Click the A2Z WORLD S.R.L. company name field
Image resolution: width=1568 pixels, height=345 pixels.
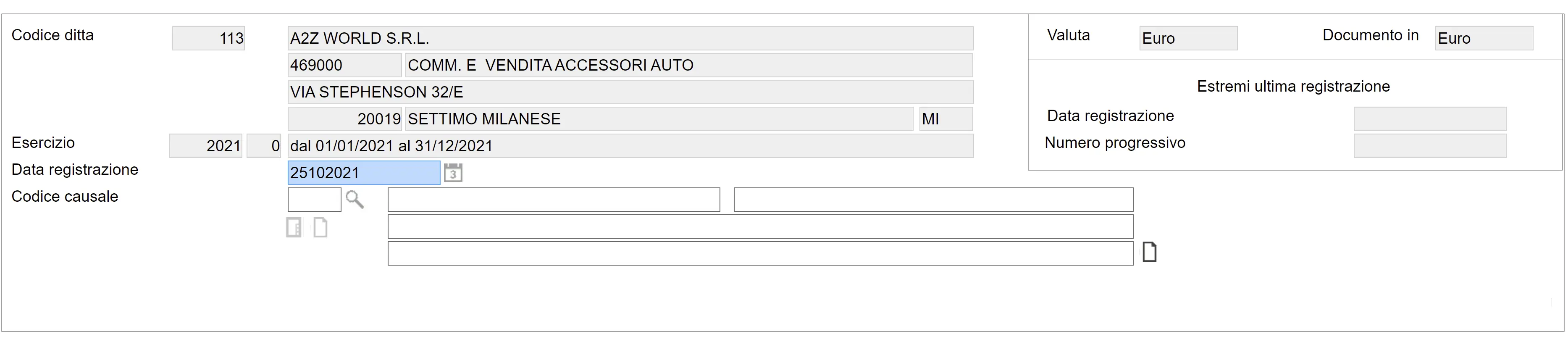[630, 38]
